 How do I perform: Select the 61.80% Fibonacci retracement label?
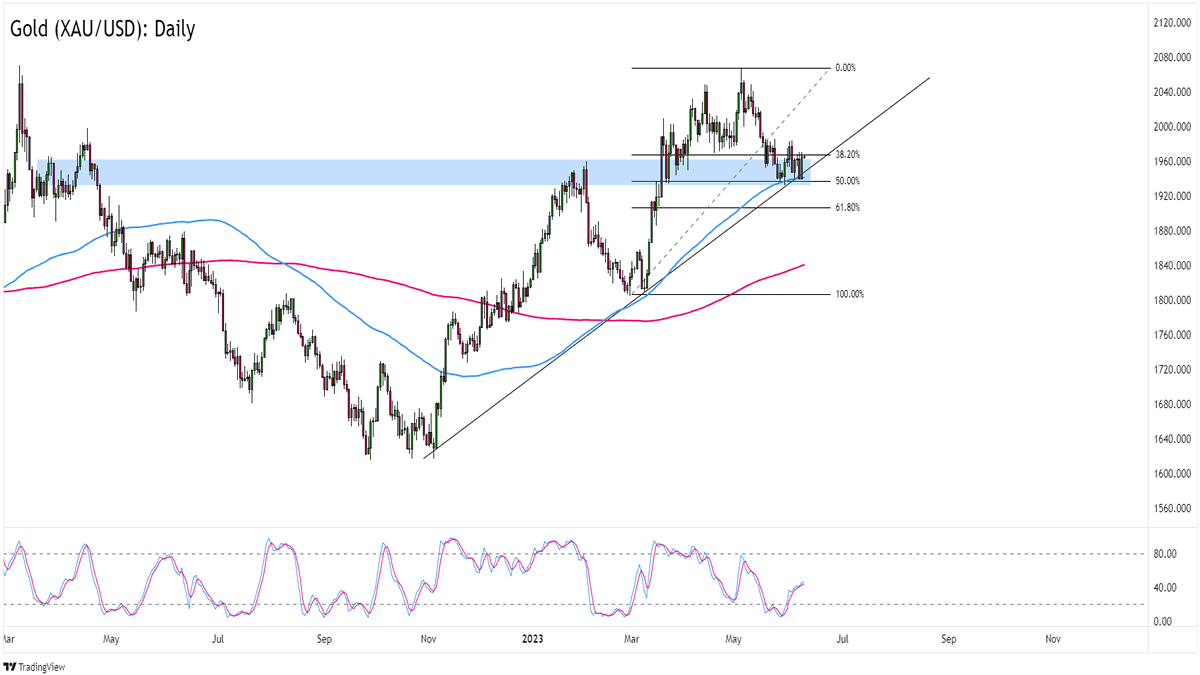tap(847, 207)
